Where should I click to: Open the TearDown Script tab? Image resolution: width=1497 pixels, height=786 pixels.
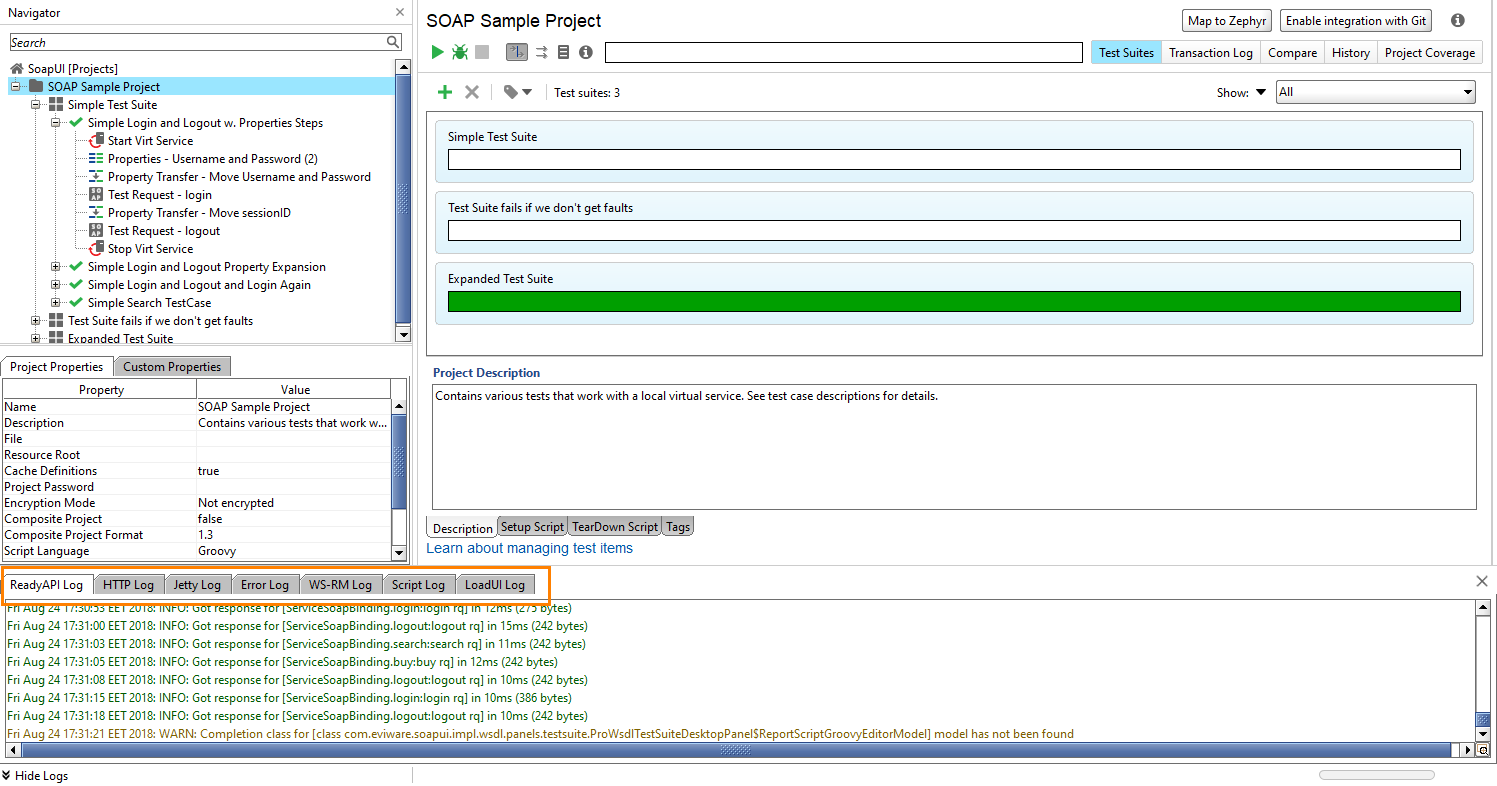(614, 526)
